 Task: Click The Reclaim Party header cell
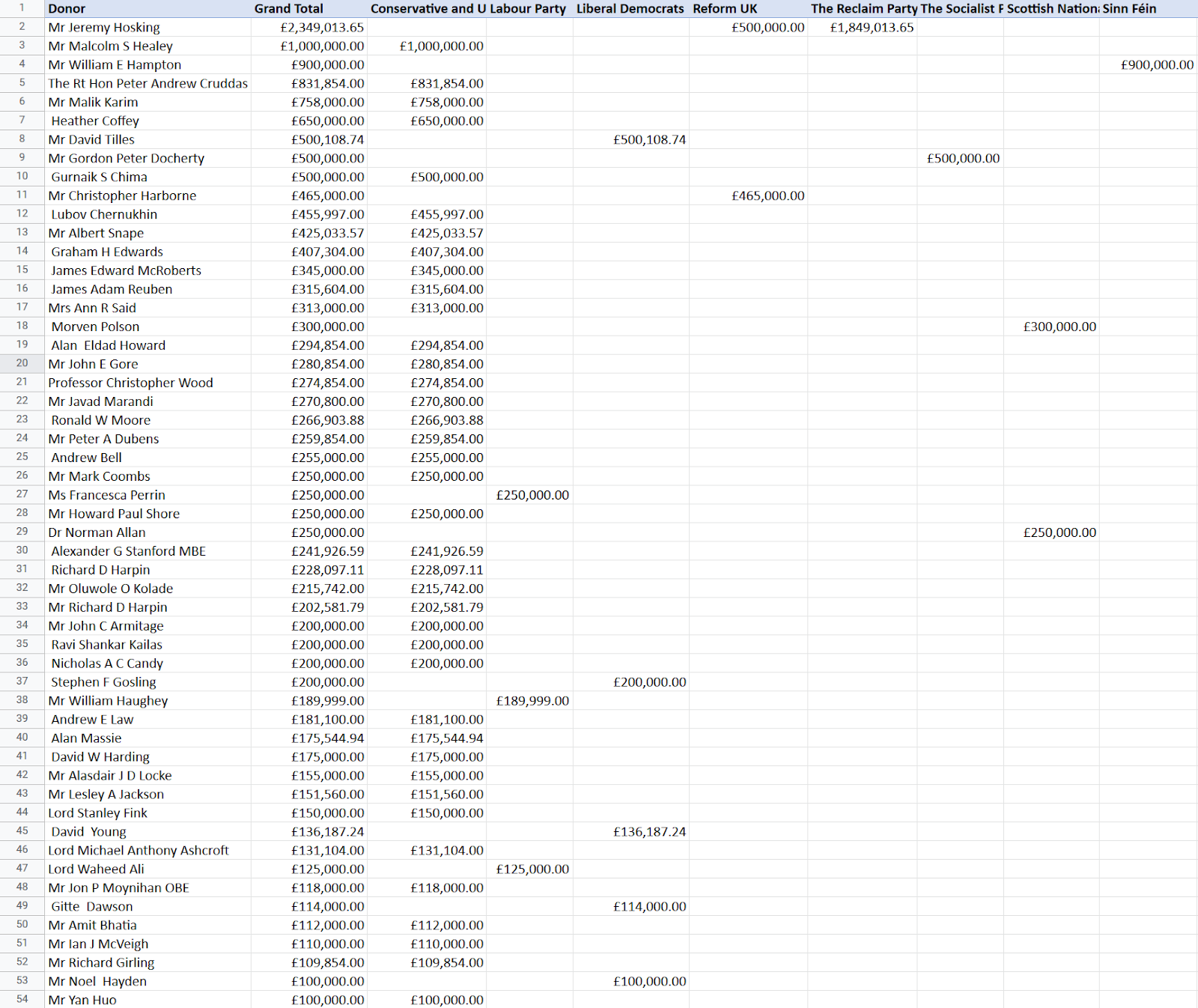tap(863, 9)
